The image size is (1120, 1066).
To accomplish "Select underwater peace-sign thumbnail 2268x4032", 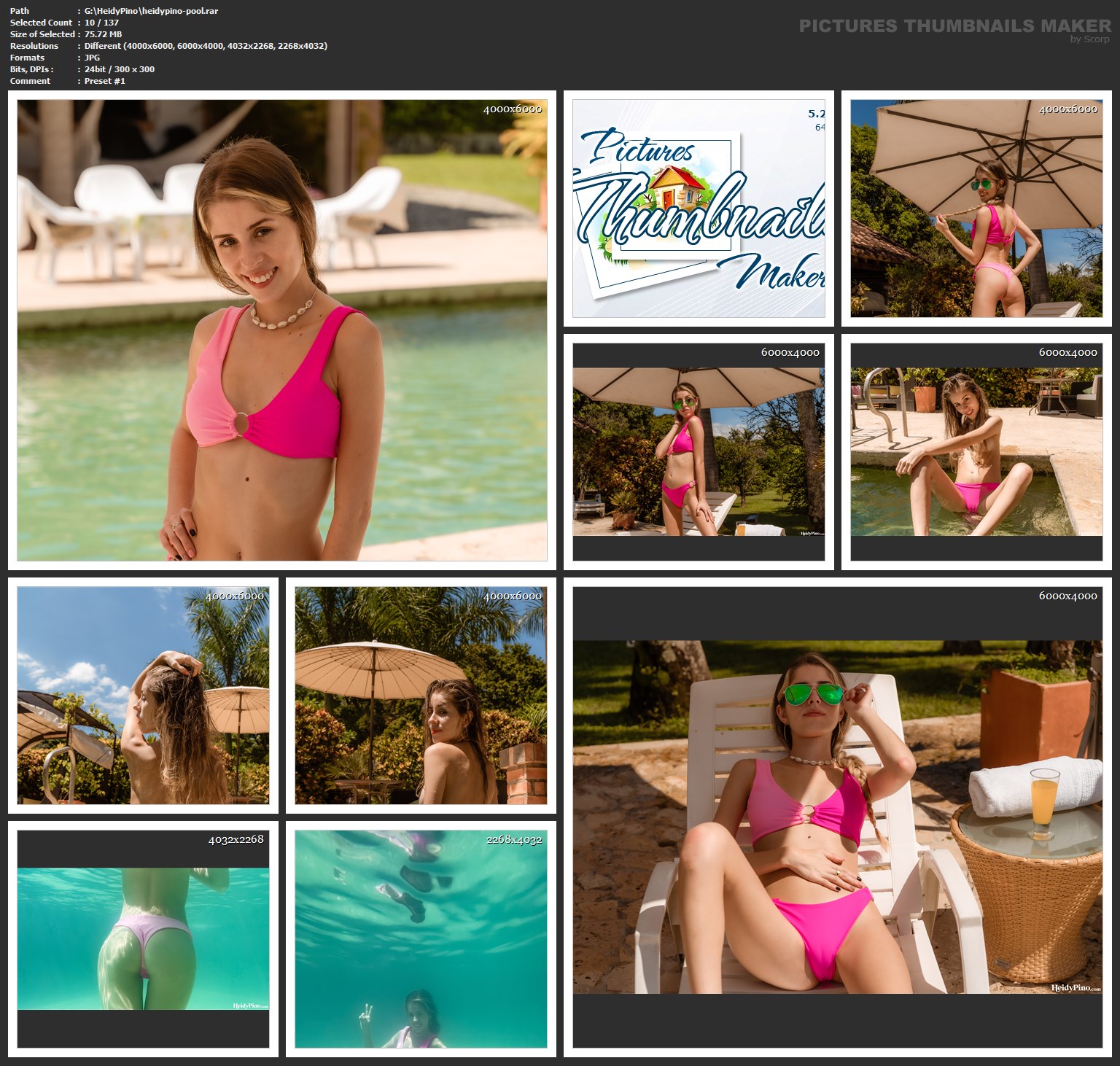I will tap(421, 938).
